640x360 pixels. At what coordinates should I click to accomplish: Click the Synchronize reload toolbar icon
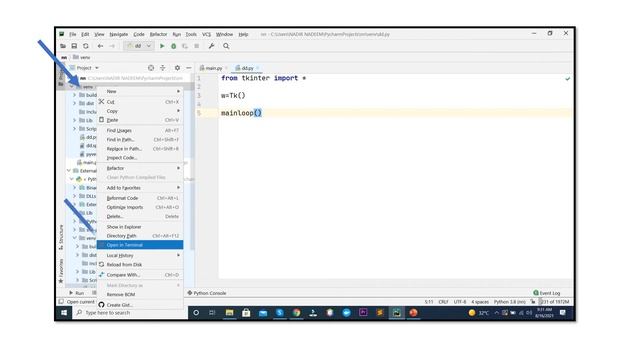pos(86,46)
